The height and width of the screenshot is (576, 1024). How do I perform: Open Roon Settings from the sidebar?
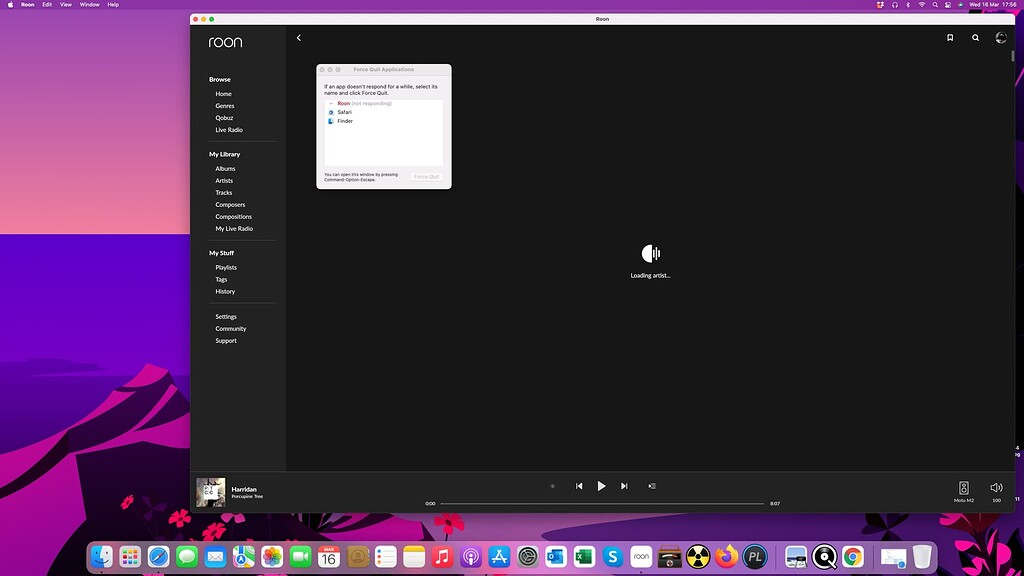(225, 316)
